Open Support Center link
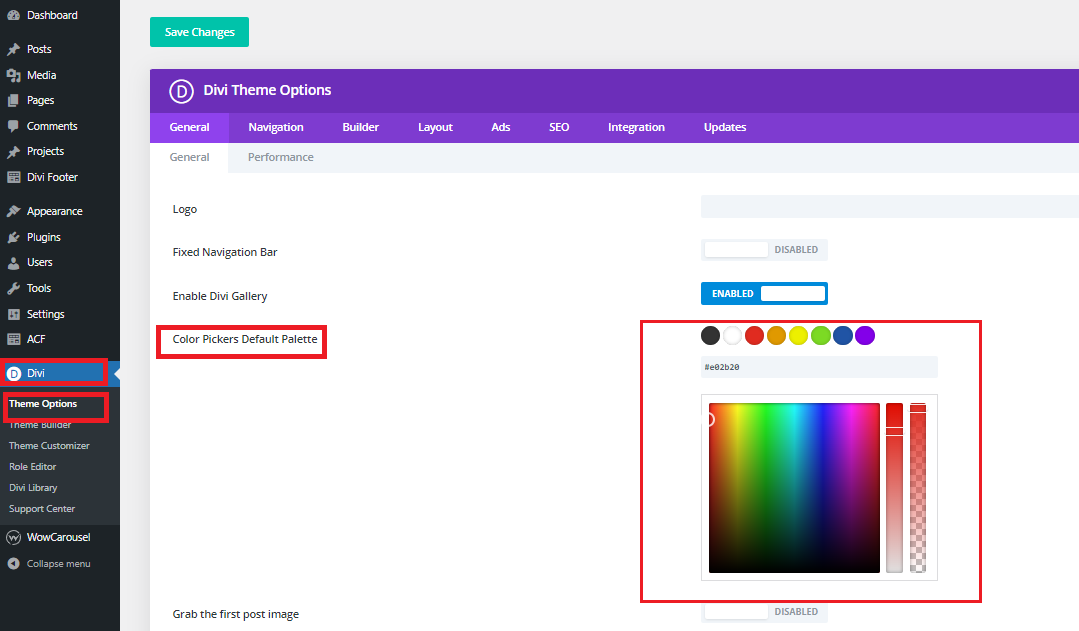The width and height of the screenshot is (1079, 631). 42,509
